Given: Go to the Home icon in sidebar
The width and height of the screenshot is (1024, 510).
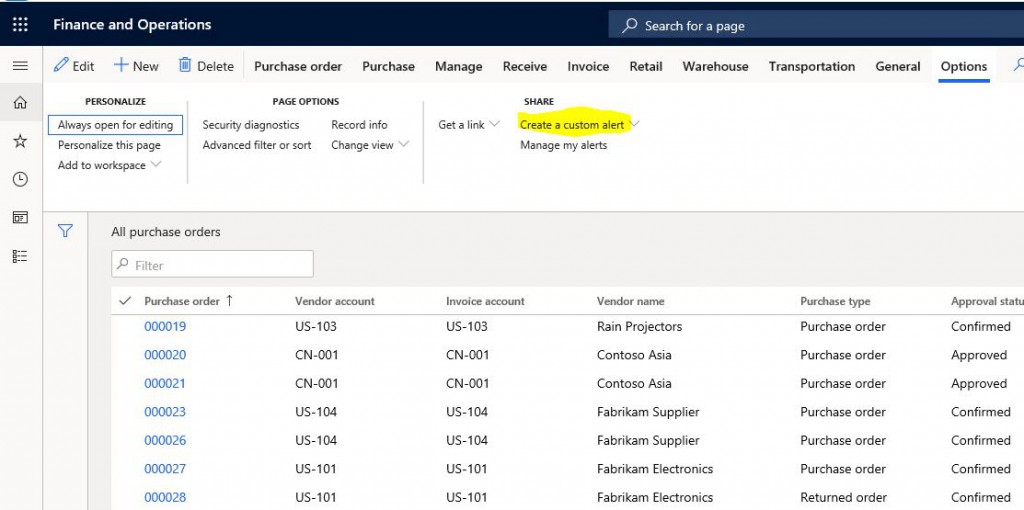Looking at the screenshot, I should 20,102.
